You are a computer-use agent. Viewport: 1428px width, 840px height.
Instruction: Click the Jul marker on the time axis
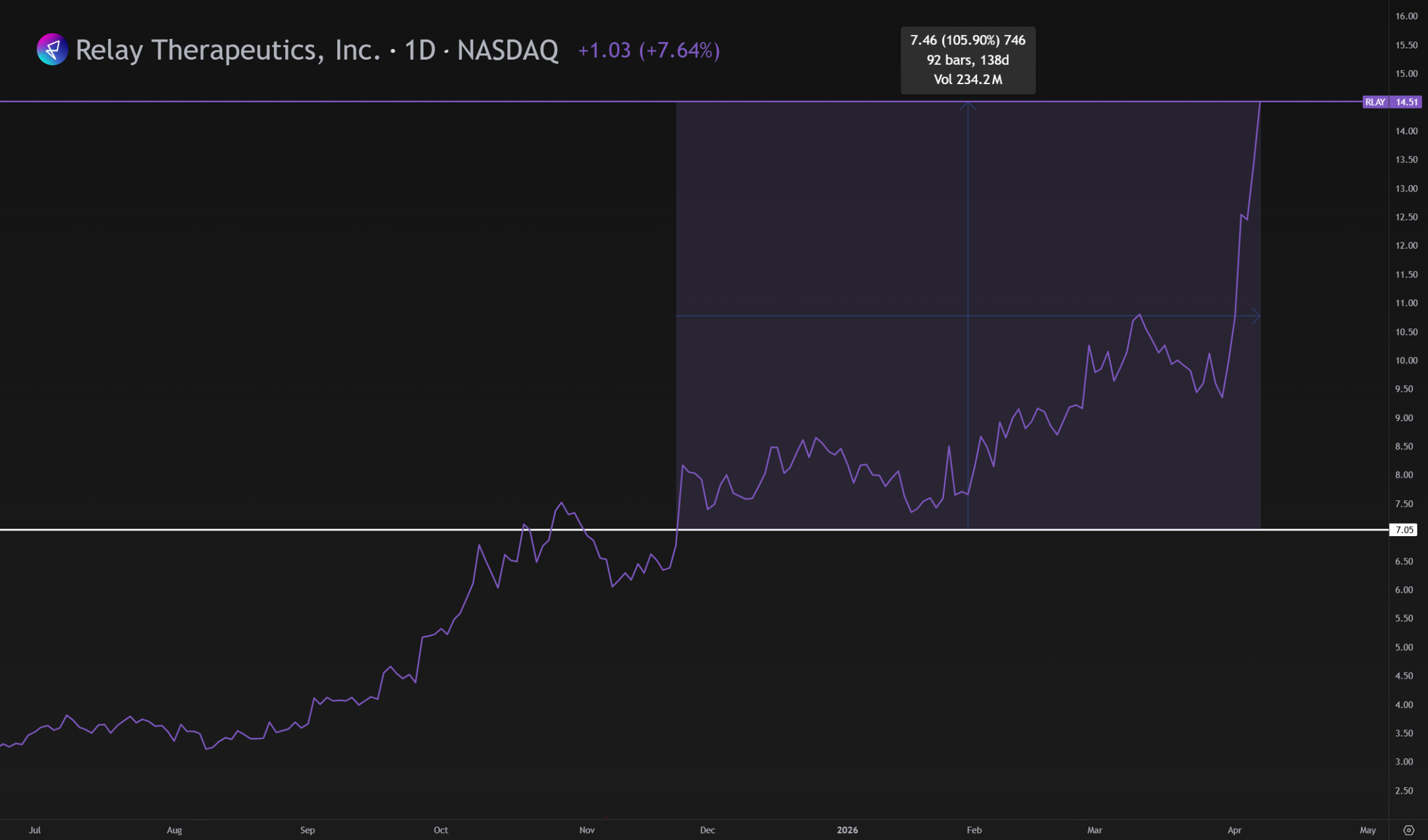point(35,830)
